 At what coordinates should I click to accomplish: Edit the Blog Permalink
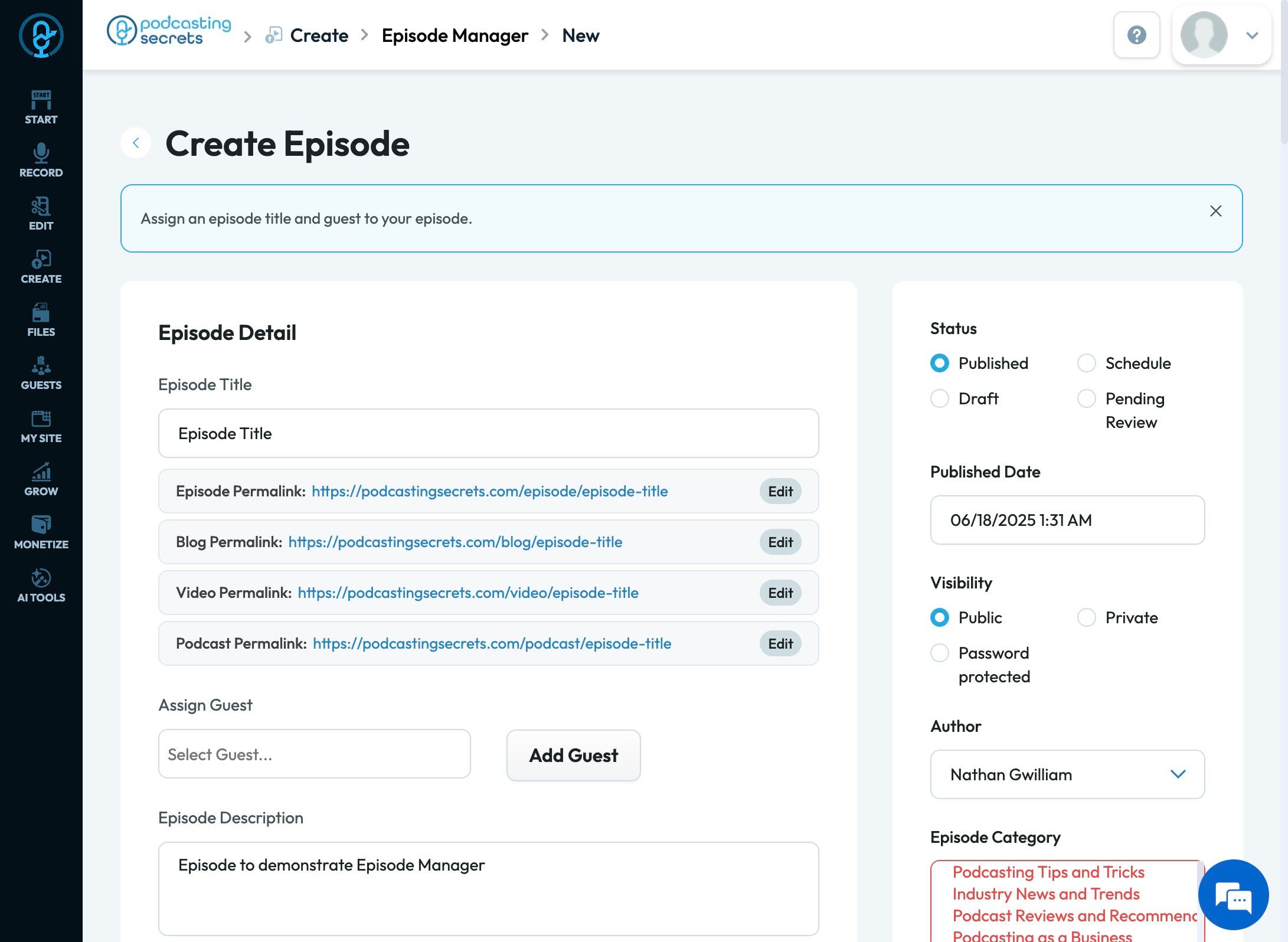780,542
